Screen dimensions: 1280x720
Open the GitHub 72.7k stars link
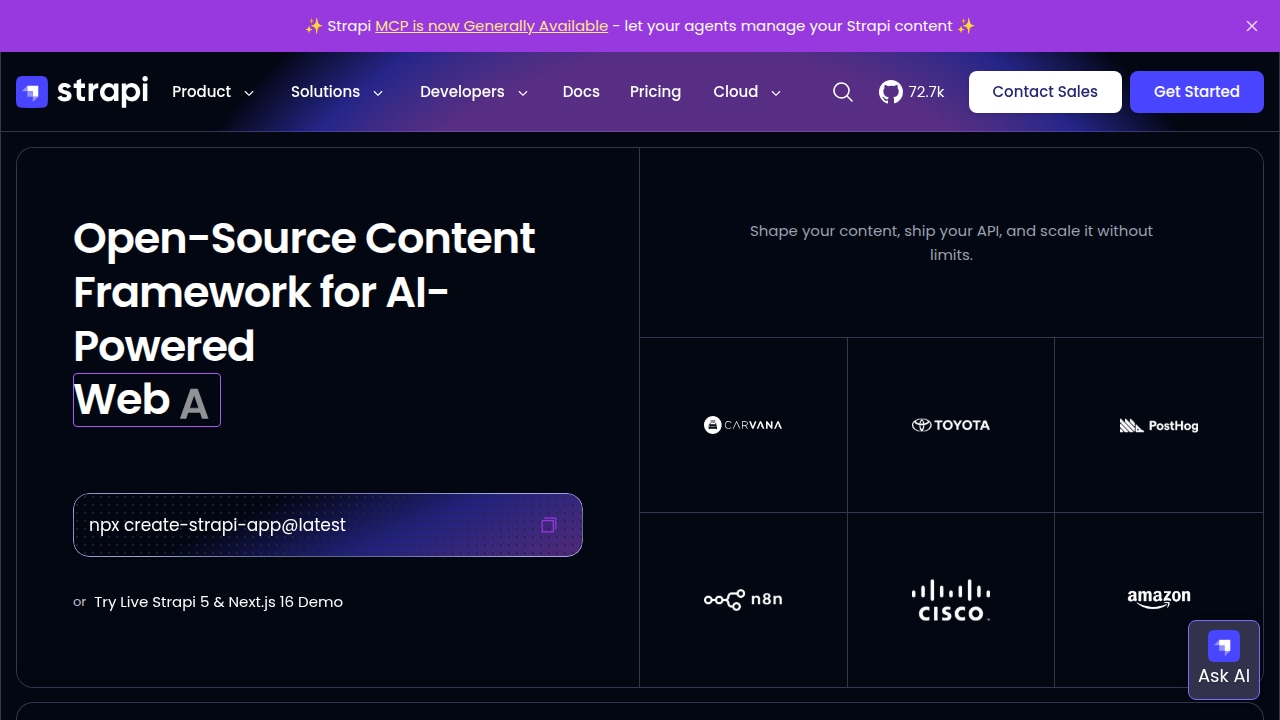[911, 92]
